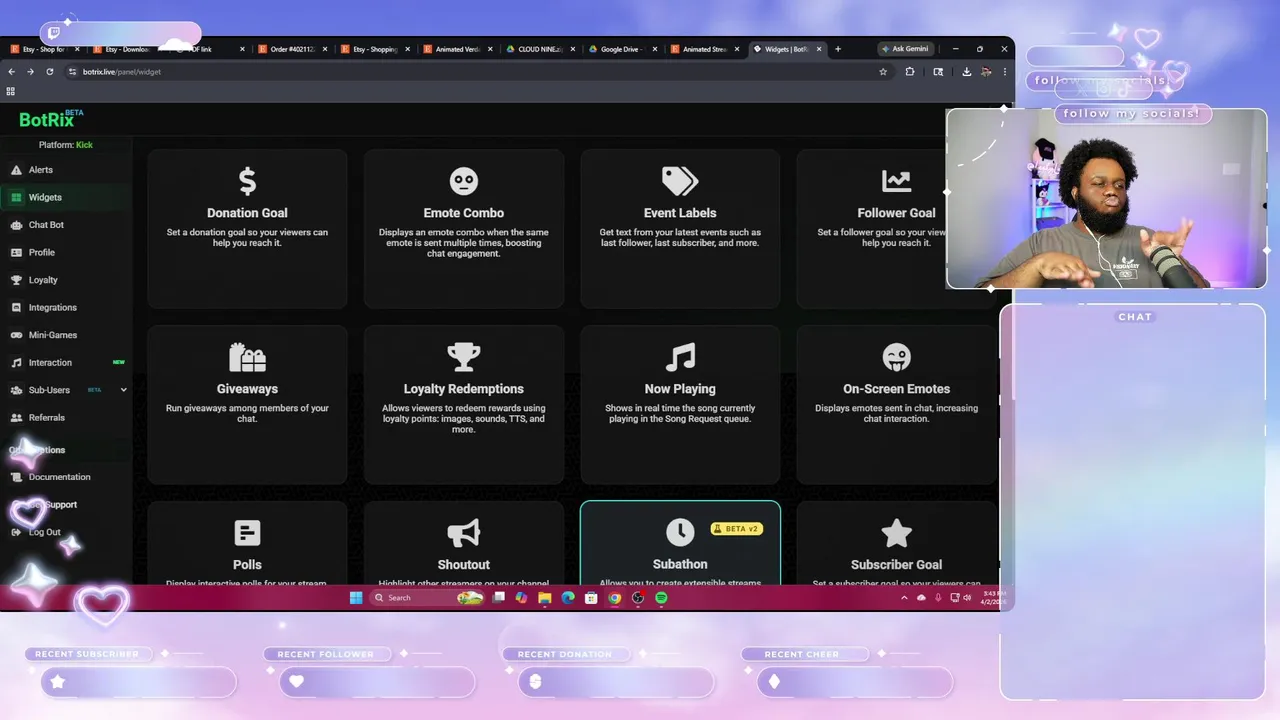This screenshot has height=720, width=1280.
Task: Click the Subathon BETA v2 badge
Action: coord(737,528)
